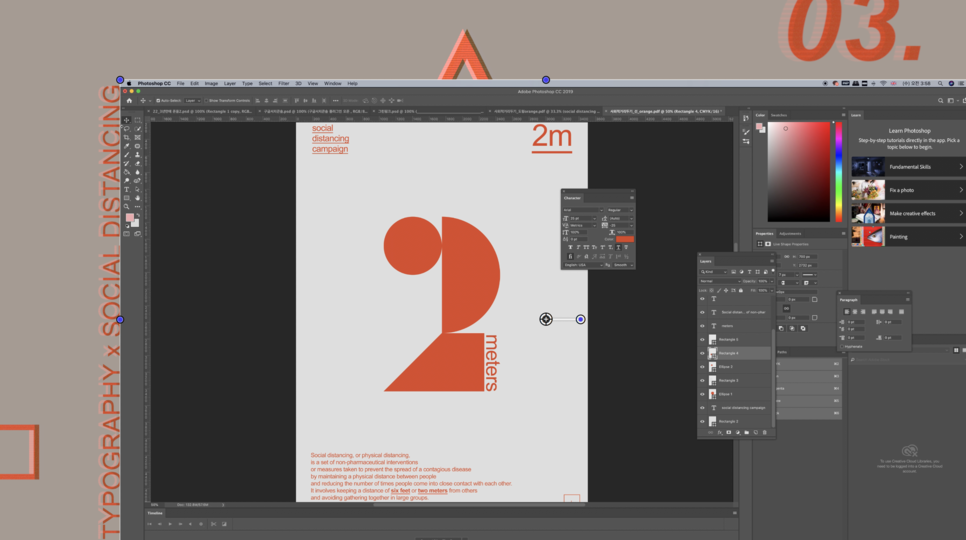Enable Show Transform Controls checkbox
This screenshot has height=540, width=966.
(x=206, y=100)
